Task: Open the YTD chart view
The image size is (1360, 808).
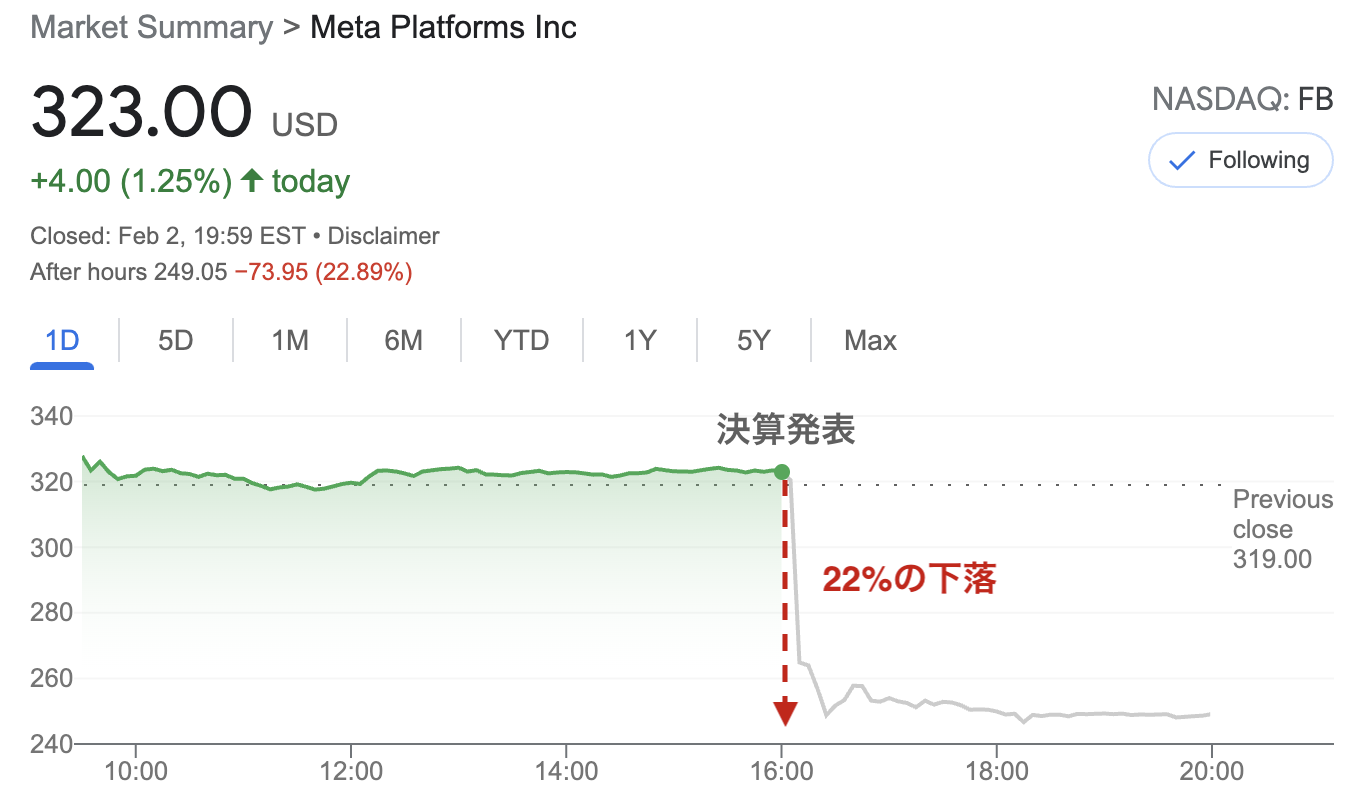Action: click(522, 341)
